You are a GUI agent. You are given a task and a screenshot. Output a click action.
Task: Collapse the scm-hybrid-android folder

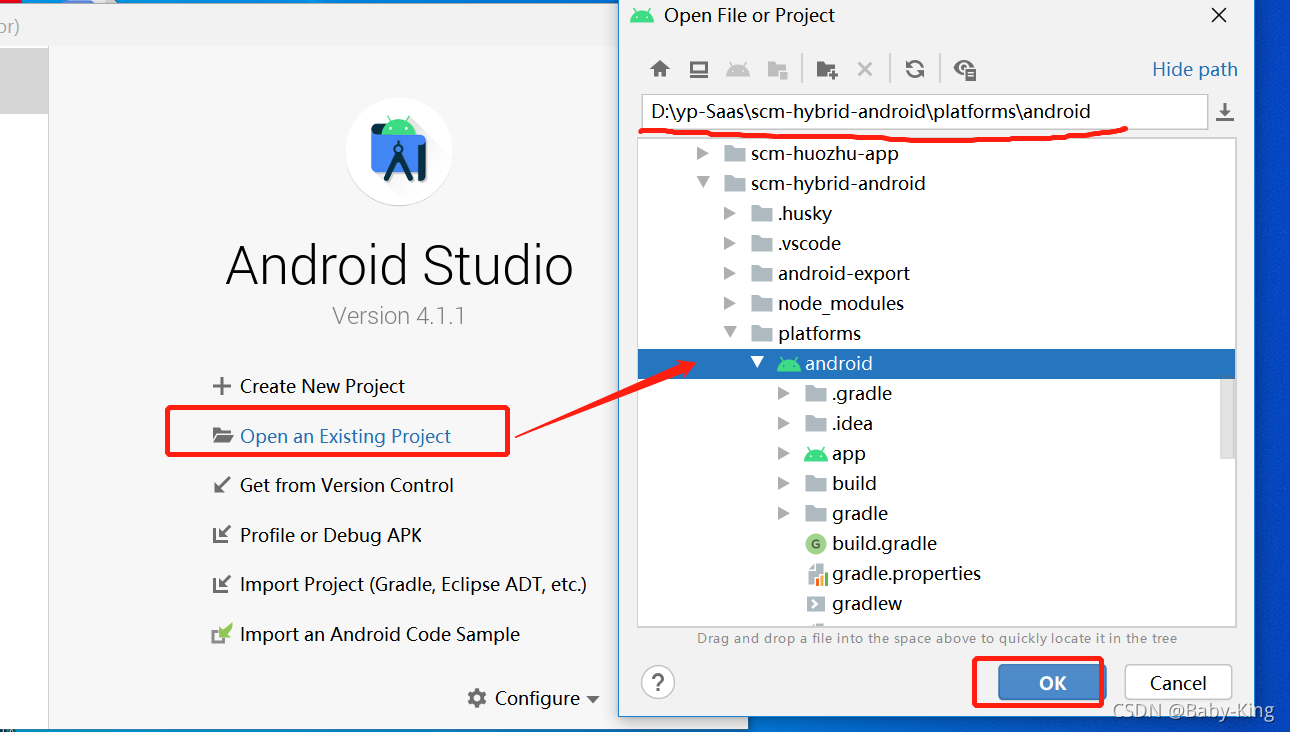pos(703,183)
